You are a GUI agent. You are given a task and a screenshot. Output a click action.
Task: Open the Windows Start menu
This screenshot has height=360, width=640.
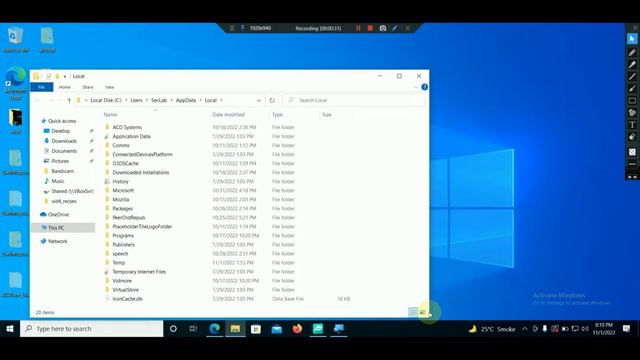10,329
